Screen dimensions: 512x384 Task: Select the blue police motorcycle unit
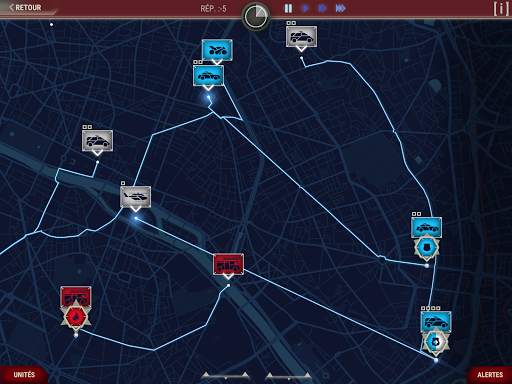pos(217,50)
